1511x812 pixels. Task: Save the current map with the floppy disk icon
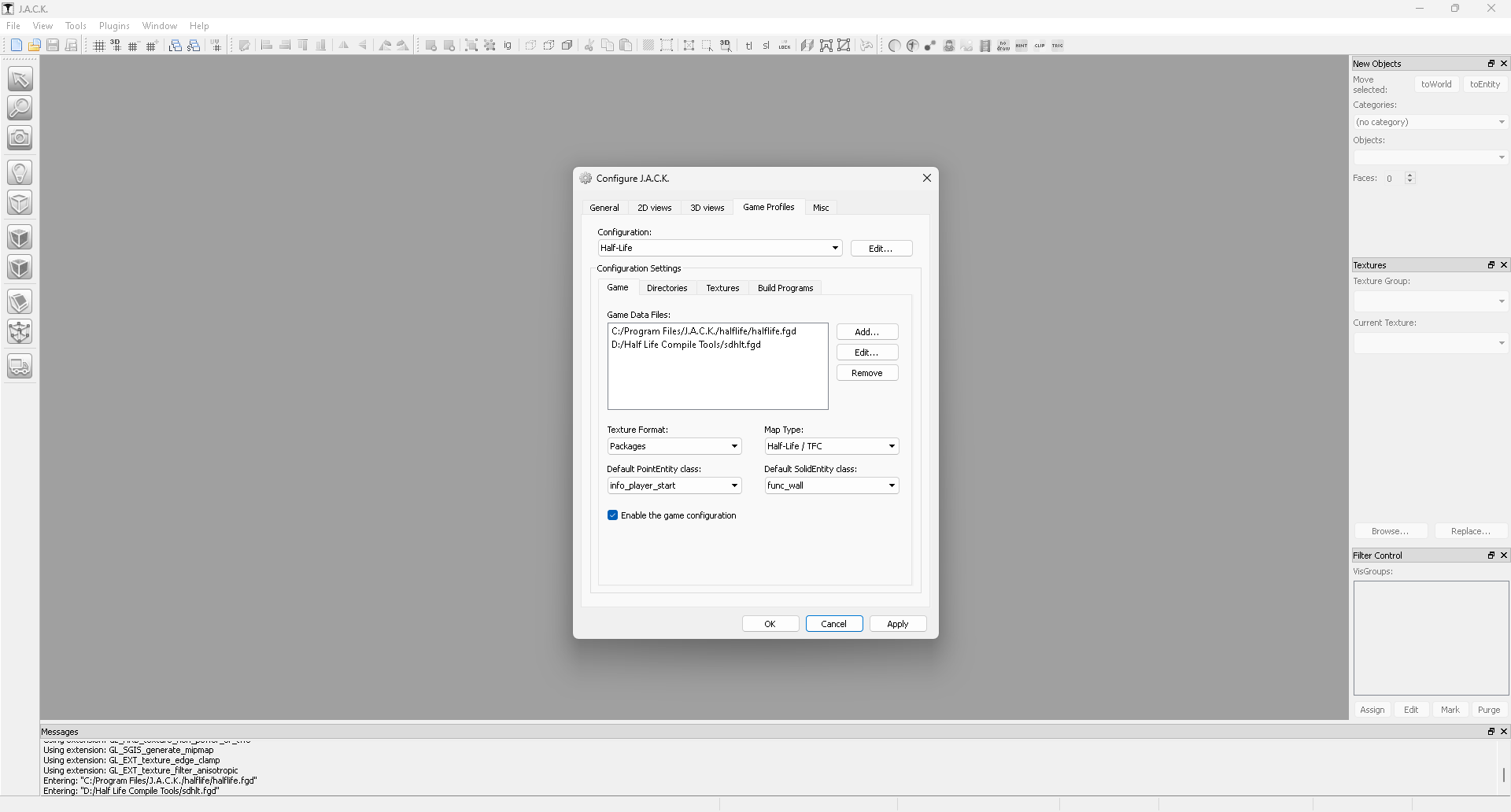[x=53, y=46]
